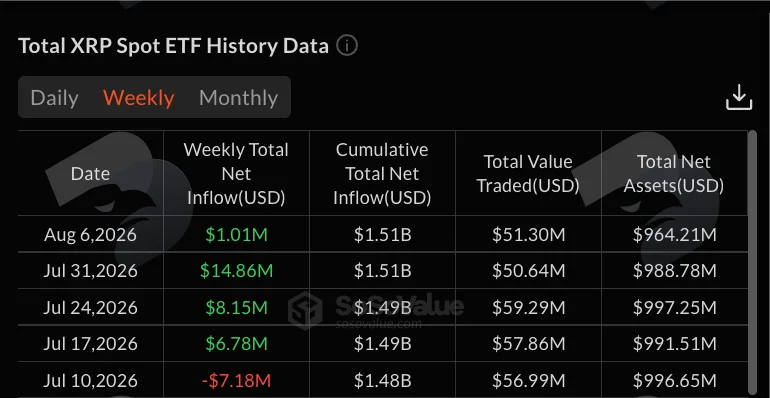Viewport: 770px width, 398px height.
Task: Click Cumulative Total Net Inflow header
Action: pyautogui.click(x=382, y=173)
